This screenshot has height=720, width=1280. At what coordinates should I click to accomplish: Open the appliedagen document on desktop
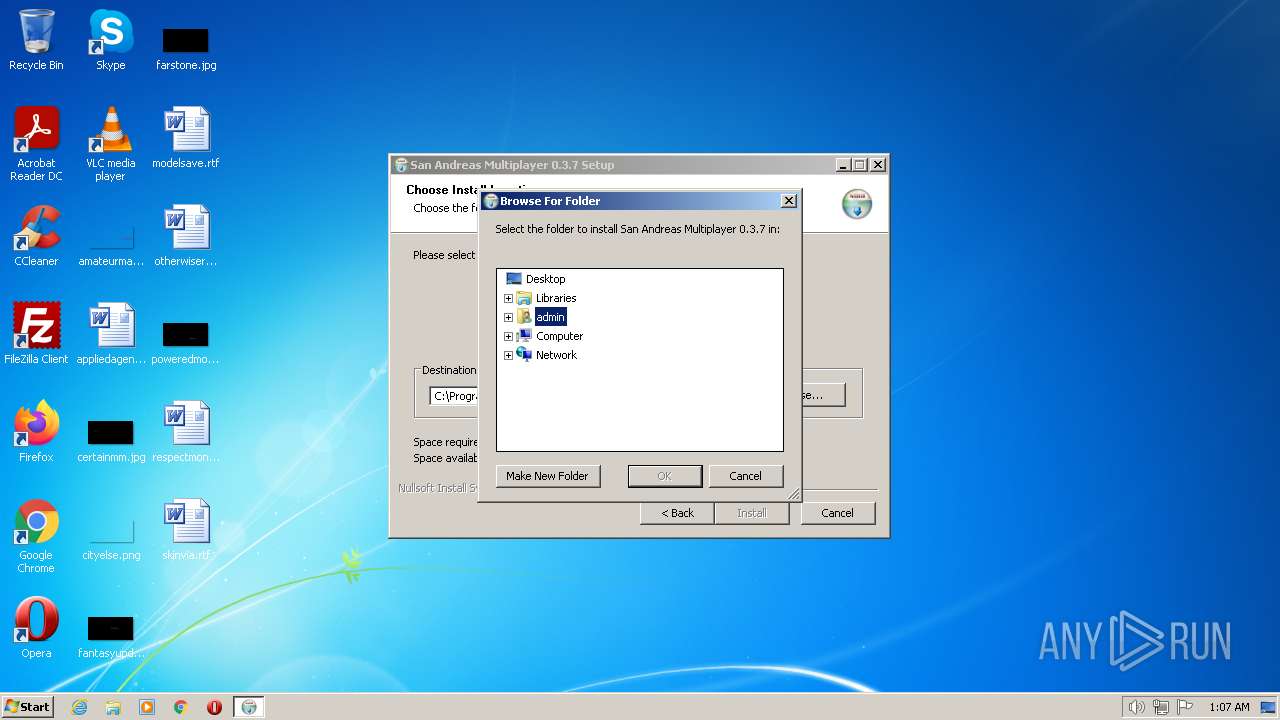pos(111,334)
